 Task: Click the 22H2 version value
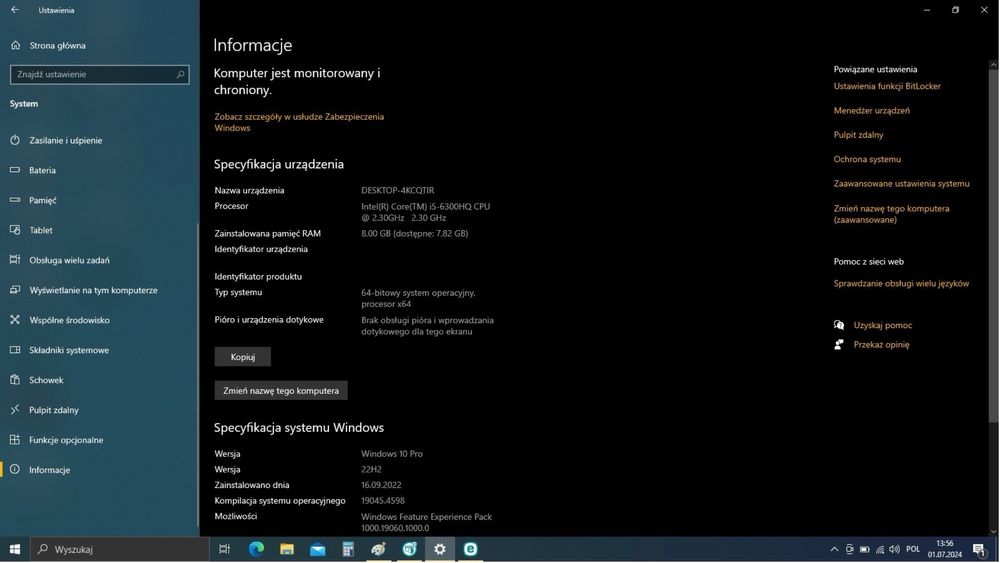(x=371, y=469)
